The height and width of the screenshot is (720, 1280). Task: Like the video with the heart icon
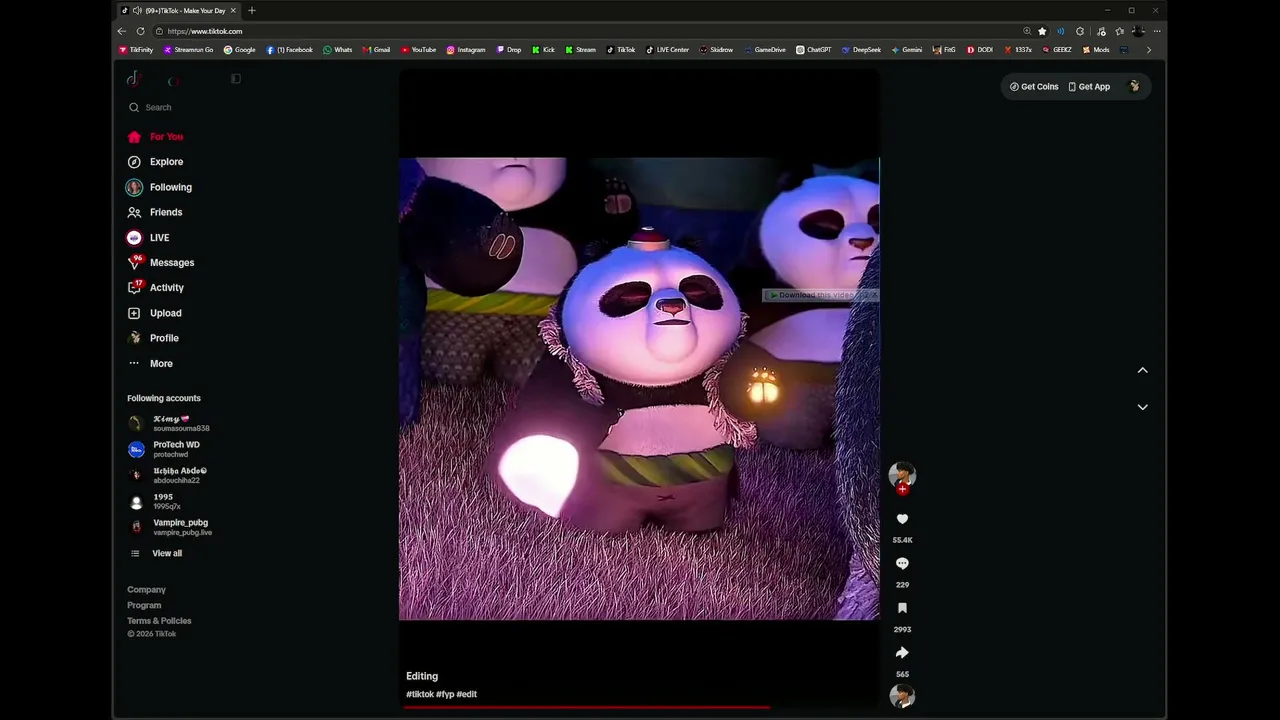tap(902, 519)
